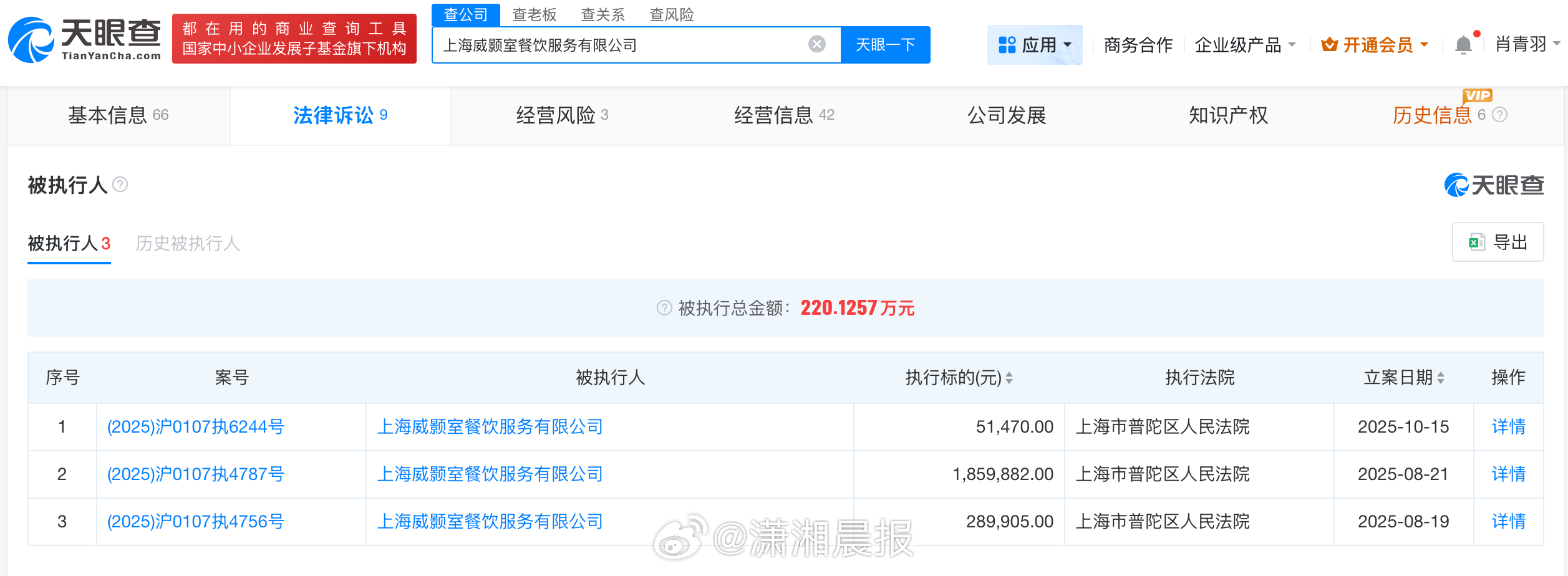Clear the search box text
Image resolution: width=1568 pixels, height=576 pixels.
pyautogui.click(x=816, y=44)
